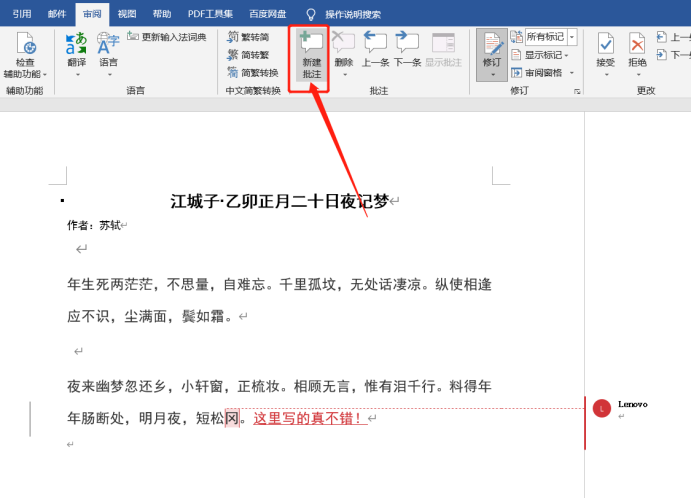691x498 pixels.
Task: Open the 帮助 tab
Action: (162, 14)
